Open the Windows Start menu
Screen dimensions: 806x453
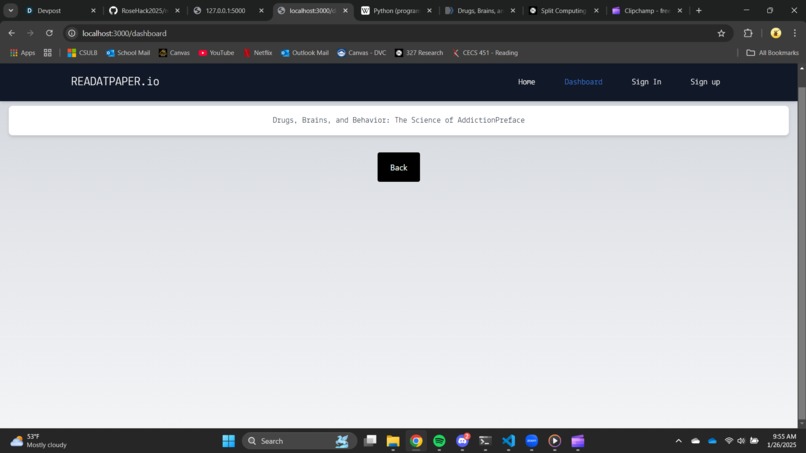click(x=229, y=441)
